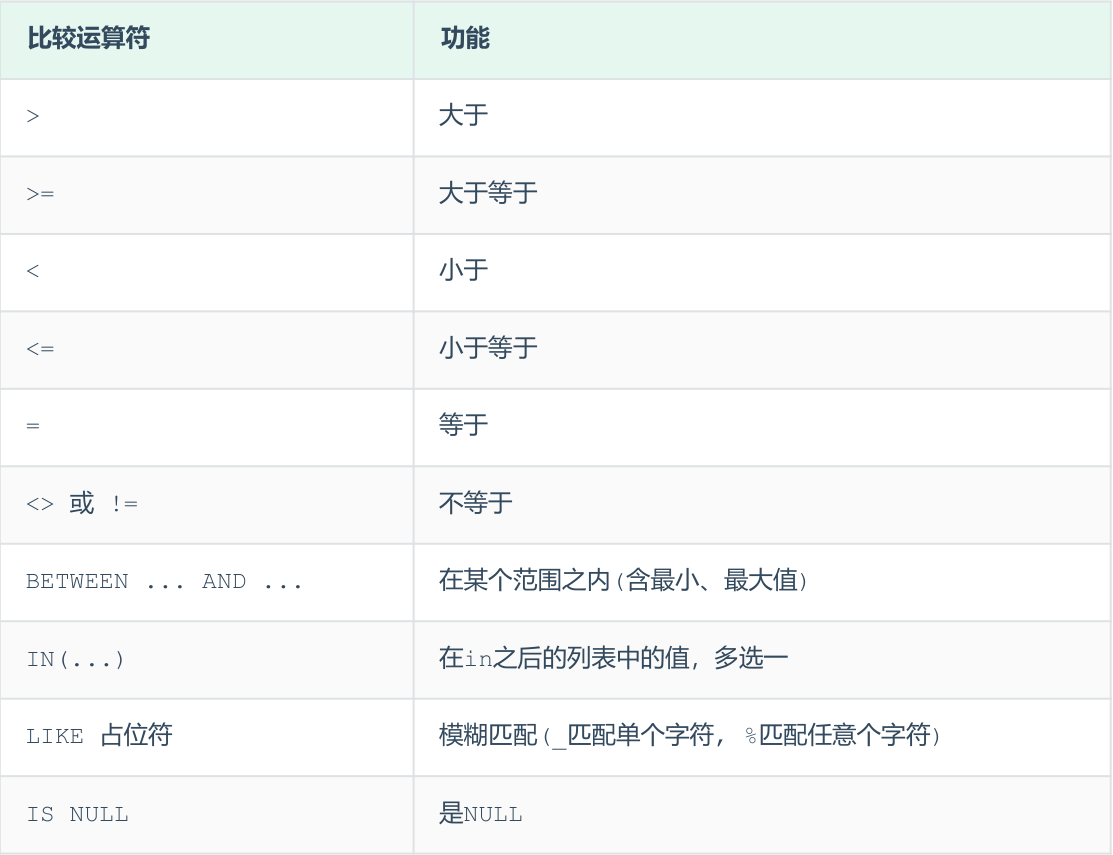Select the lone "<" operator cell
The height and width of the screenshot is (855, 1113).
(x=34, y=271)
